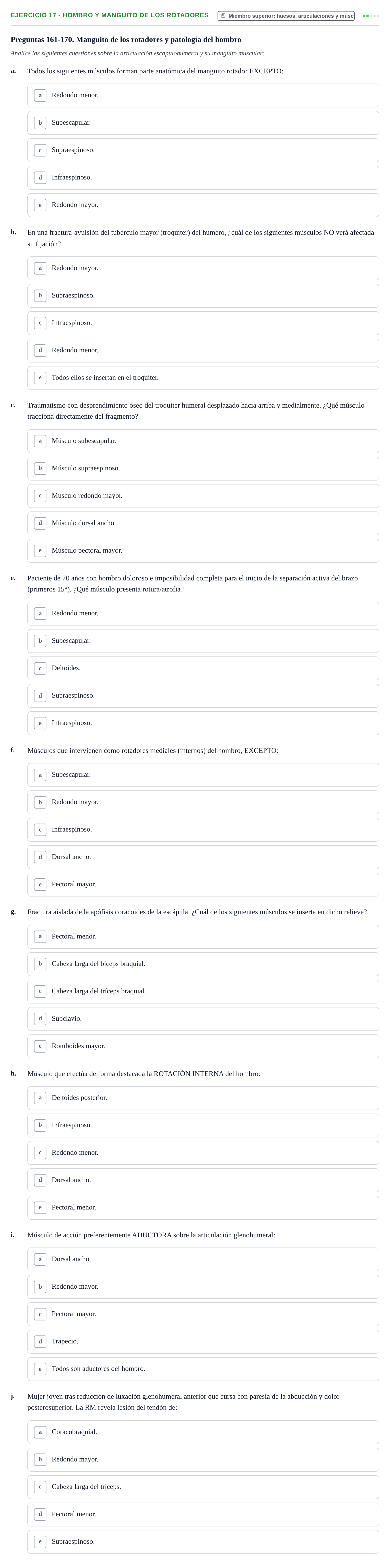Choose 'Músculo pectoral mayor' in question c
Image resolution: width=390 pixels, height=1568 pixels.
tap(203, 551)
